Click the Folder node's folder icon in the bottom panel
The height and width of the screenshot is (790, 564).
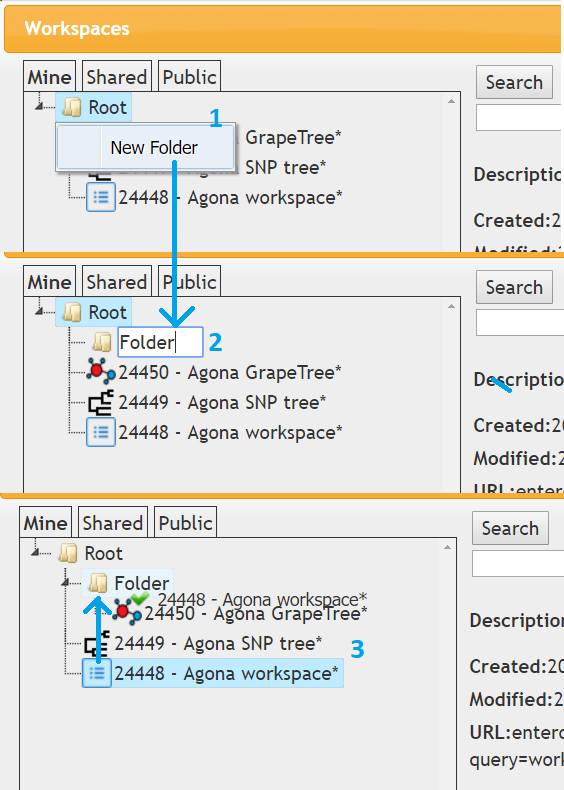pos(98,583)
